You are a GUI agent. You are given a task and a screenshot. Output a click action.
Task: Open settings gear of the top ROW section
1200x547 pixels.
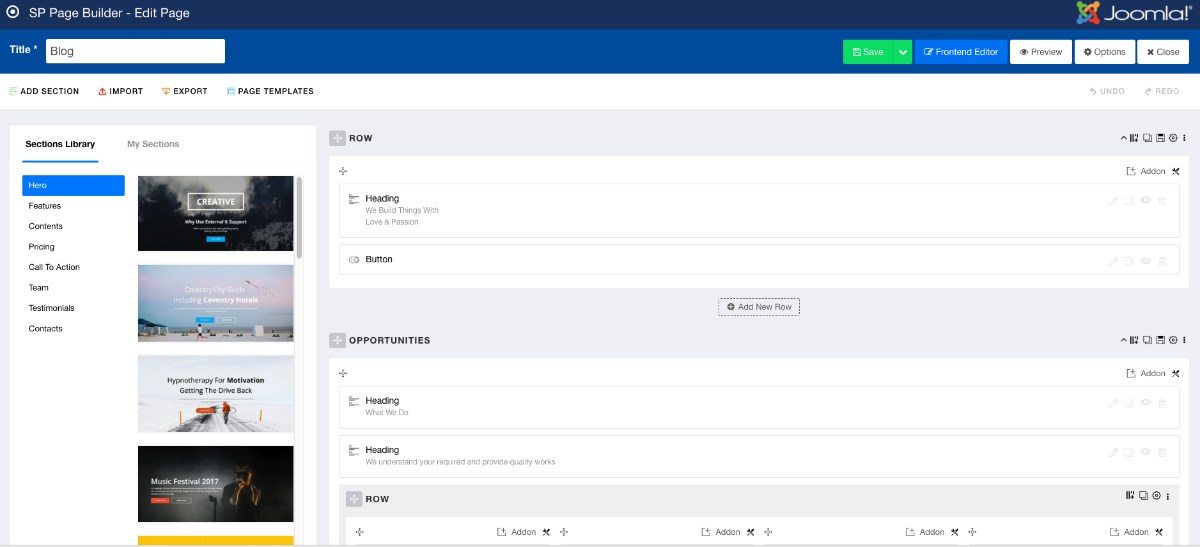point(1173,138)
